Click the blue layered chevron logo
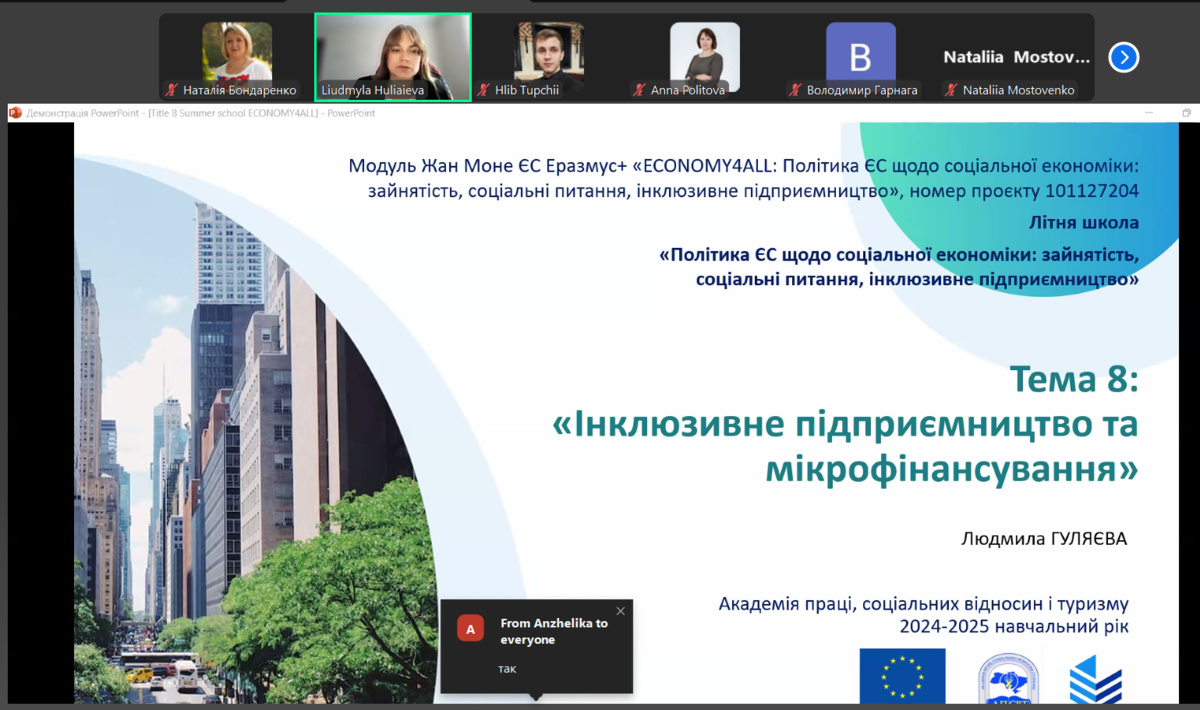1200x710 pixels. pos(1096,678)
